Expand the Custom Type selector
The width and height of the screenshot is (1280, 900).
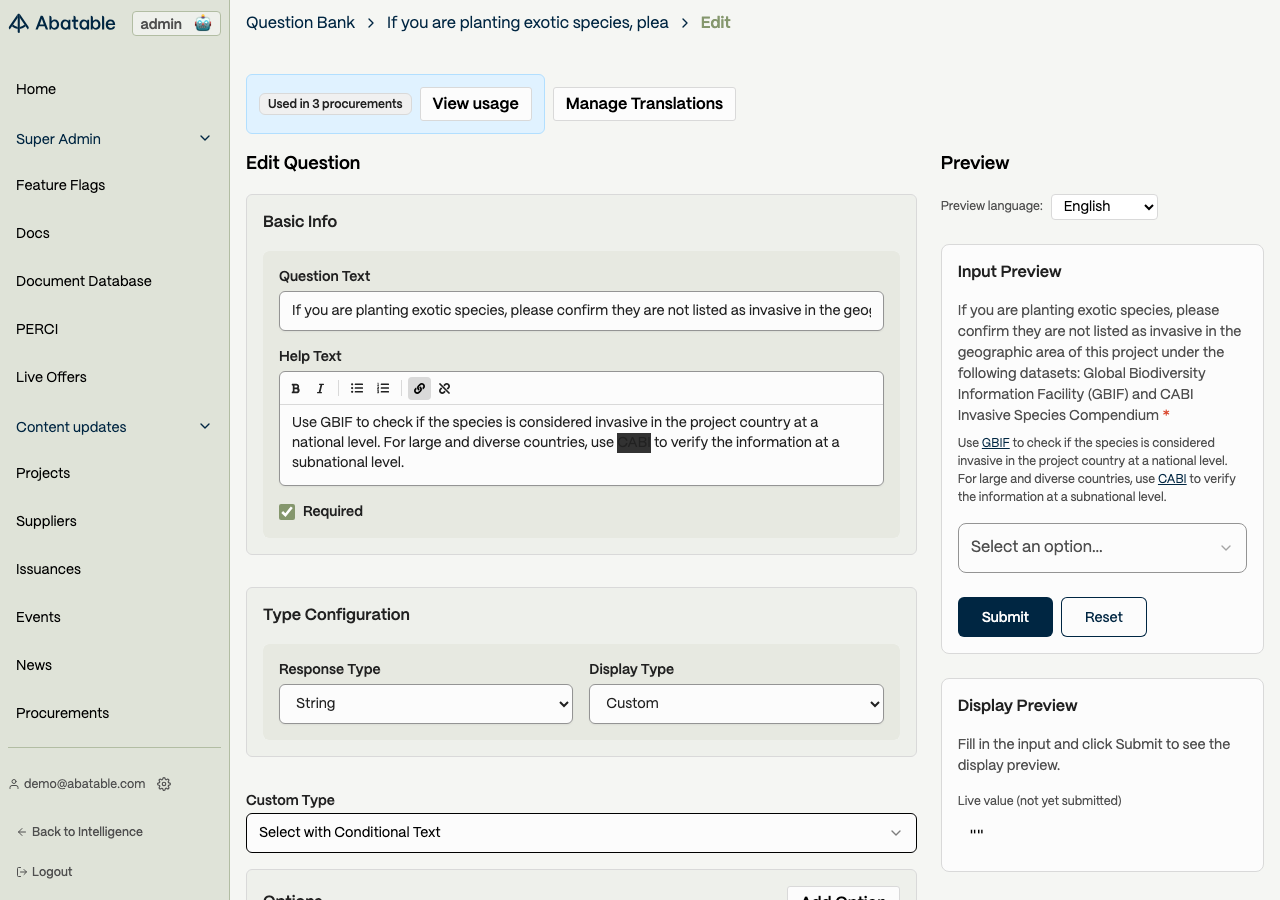click(x=581, y=833)
